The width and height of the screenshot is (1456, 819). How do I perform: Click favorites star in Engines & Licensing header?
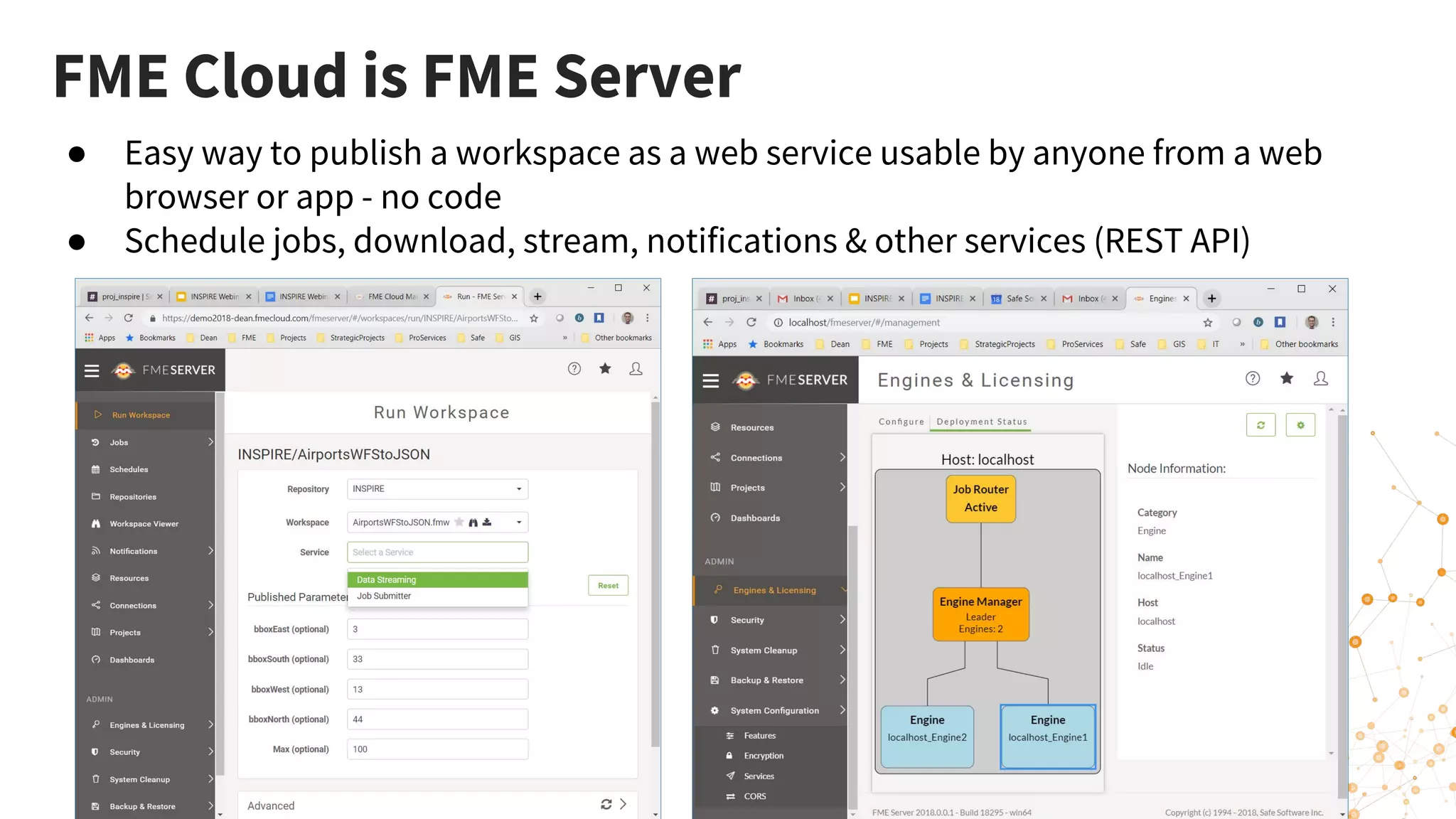pyautogui.click(x=1287, y=378)
